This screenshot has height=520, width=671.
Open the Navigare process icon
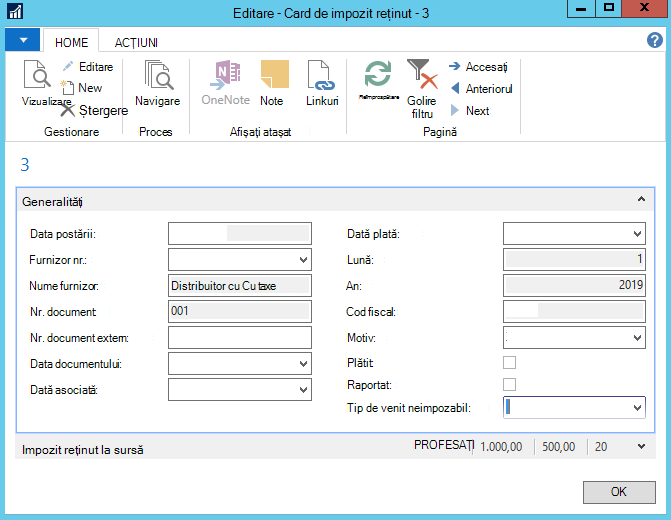[x=159, y=75]
